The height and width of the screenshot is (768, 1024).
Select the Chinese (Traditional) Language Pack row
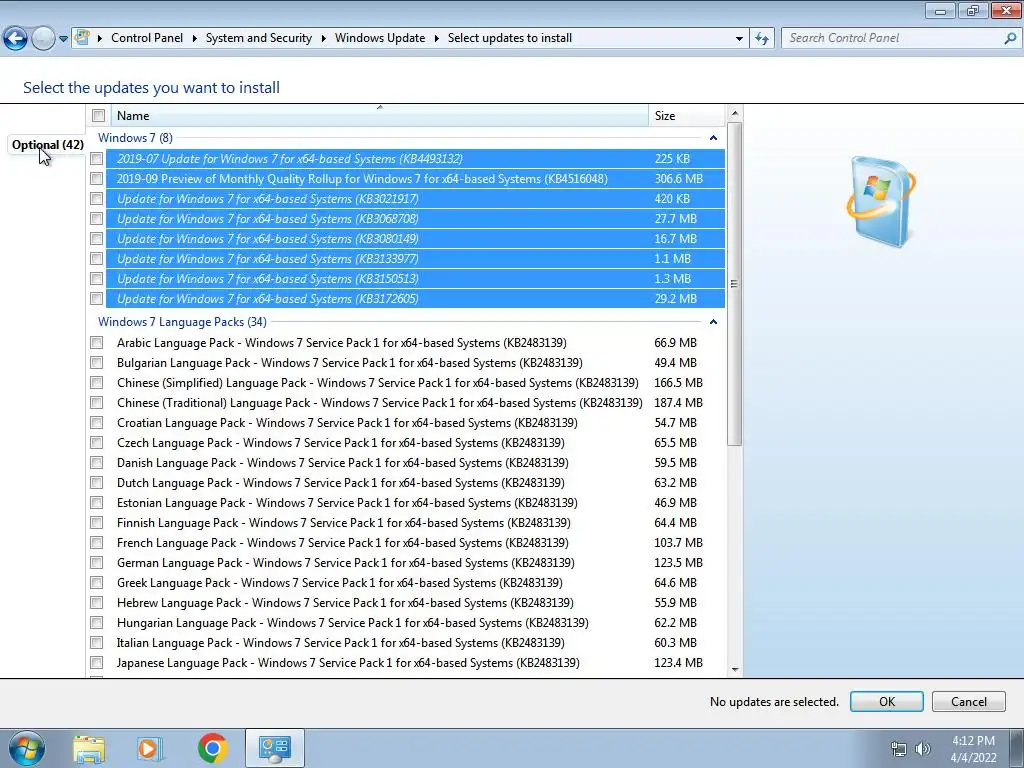click(415, 403)
